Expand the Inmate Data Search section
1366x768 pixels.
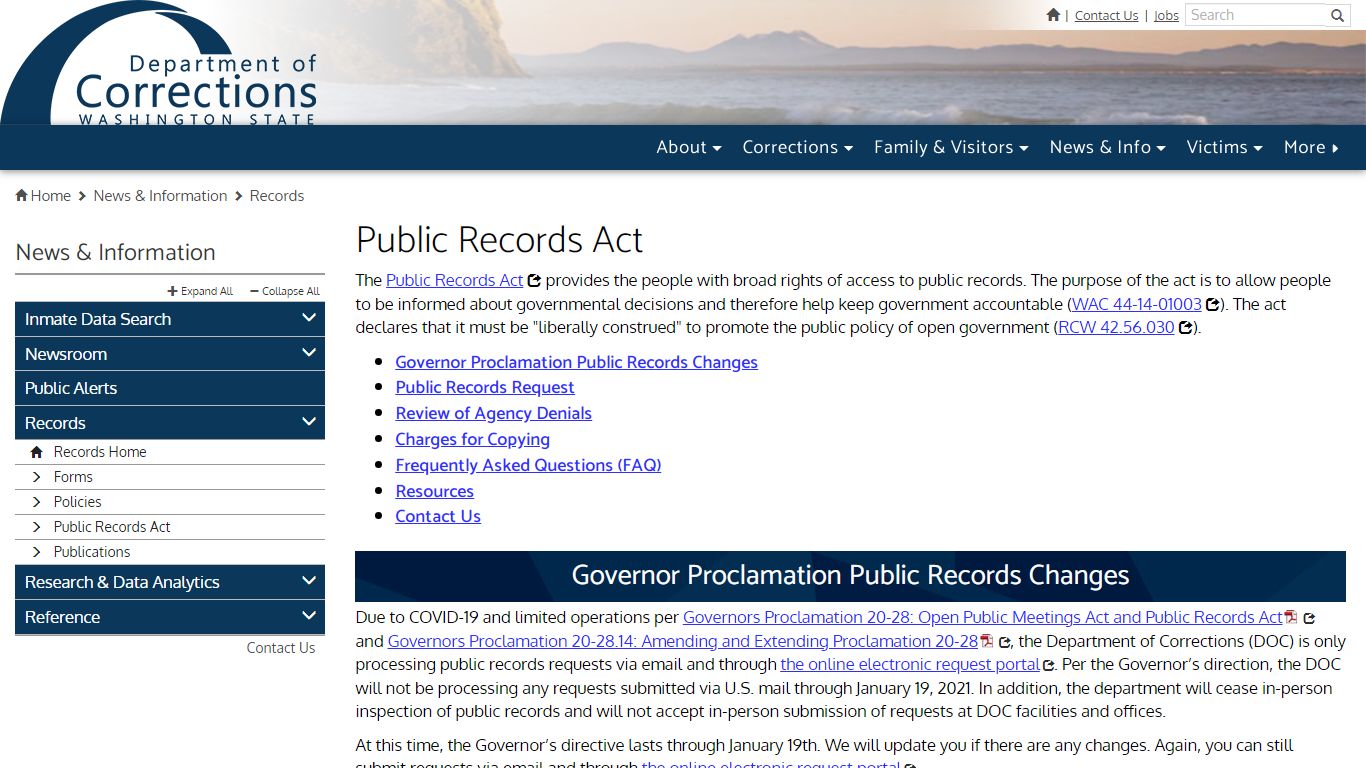pyautogui.click(x=309, y=318)
